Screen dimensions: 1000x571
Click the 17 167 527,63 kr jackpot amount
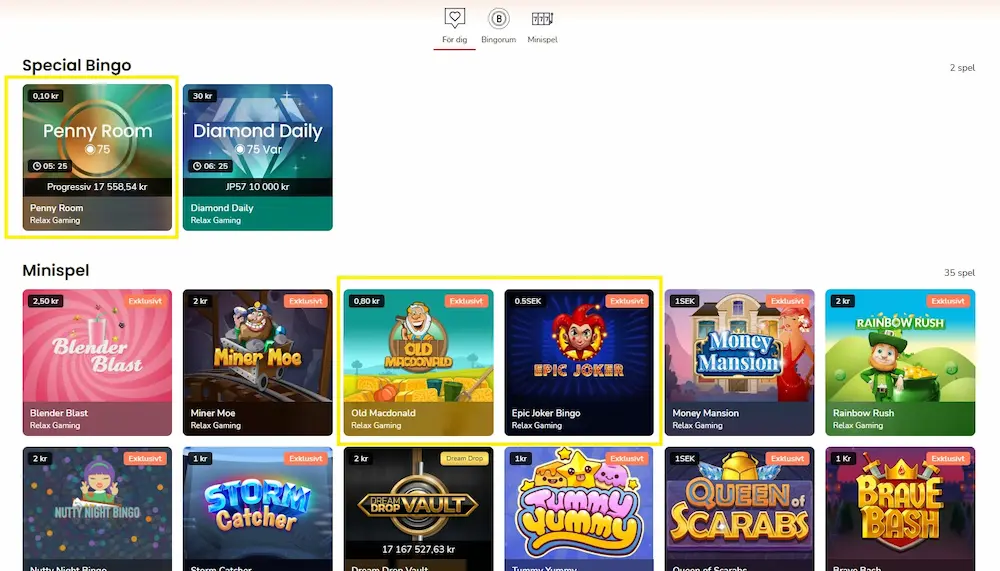tap(418, 549)
